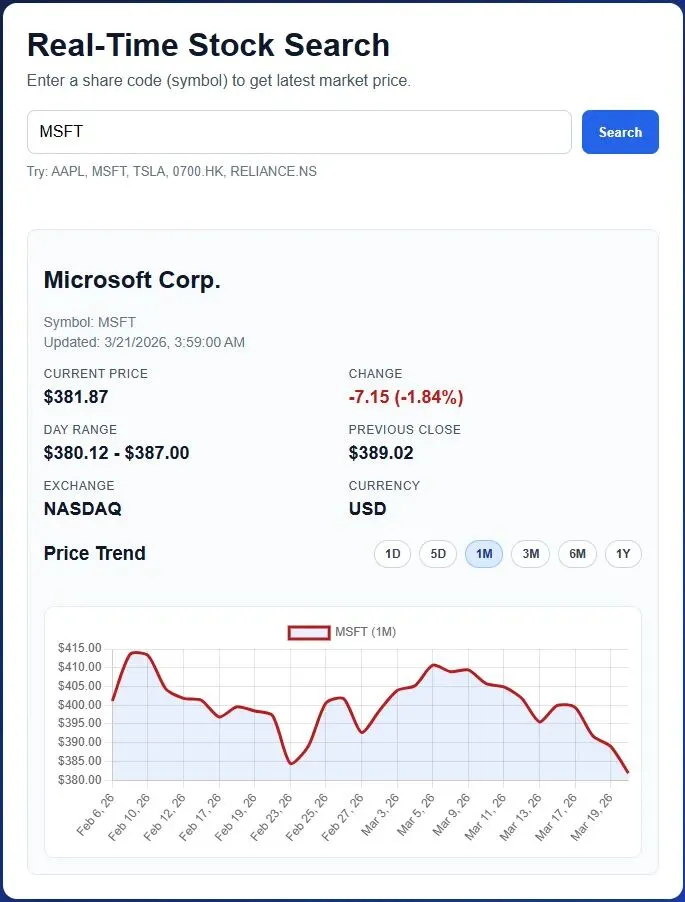The width and height of the screenshot is (685, 902).
Task: Click the red change value -7.15 (-1.84%)
Action: tap(405, 397)
